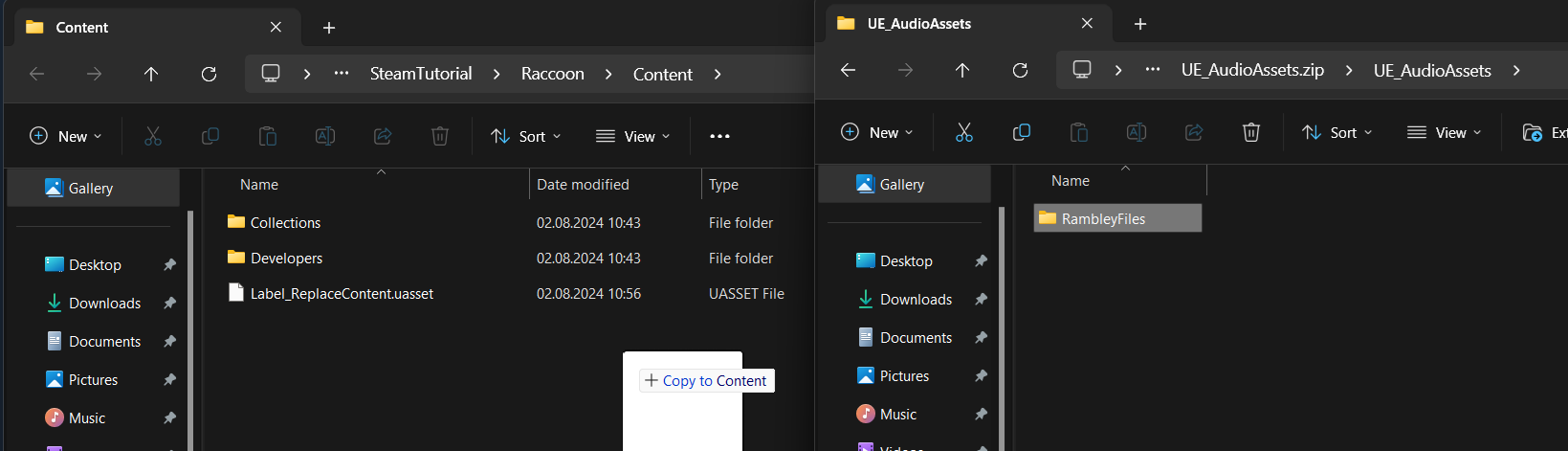The width and height of the screenshot is (1568, 451).
Task: Expand the View dropdown in UE_AudioAssets window
Action: [x=1444, y=132]
